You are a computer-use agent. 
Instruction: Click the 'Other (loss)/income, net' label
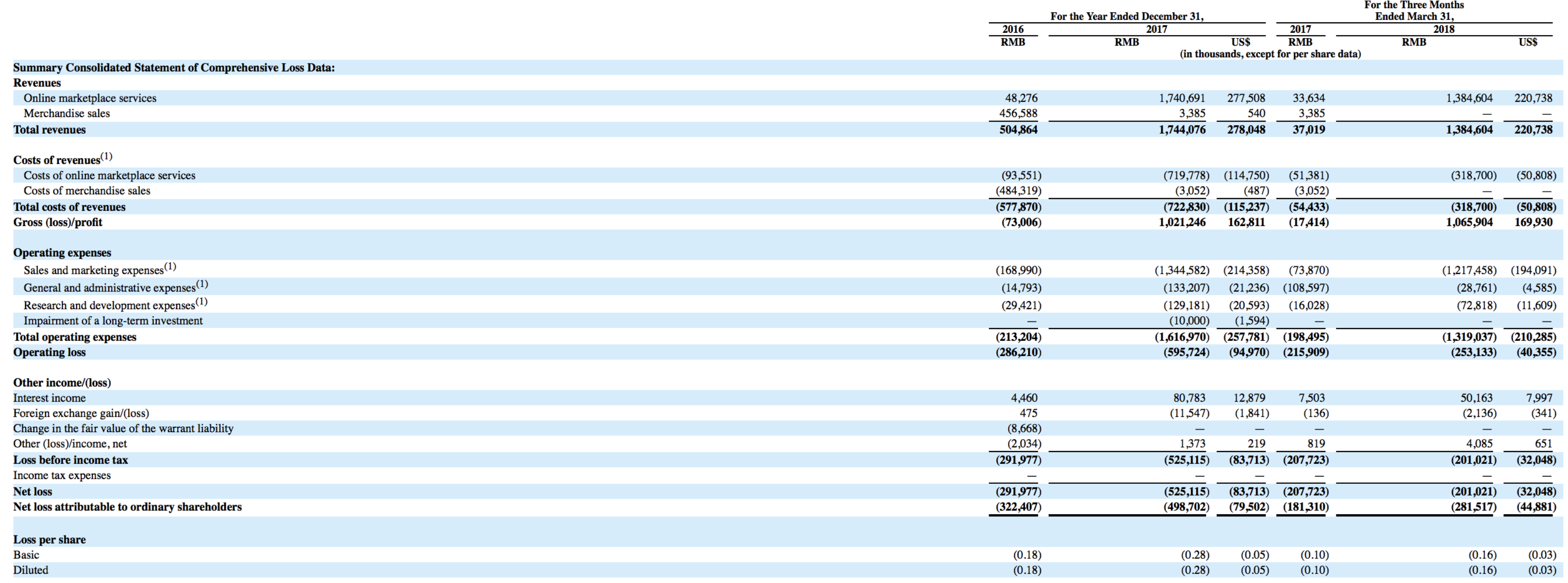pyautogui.click(x=70, y=443)
